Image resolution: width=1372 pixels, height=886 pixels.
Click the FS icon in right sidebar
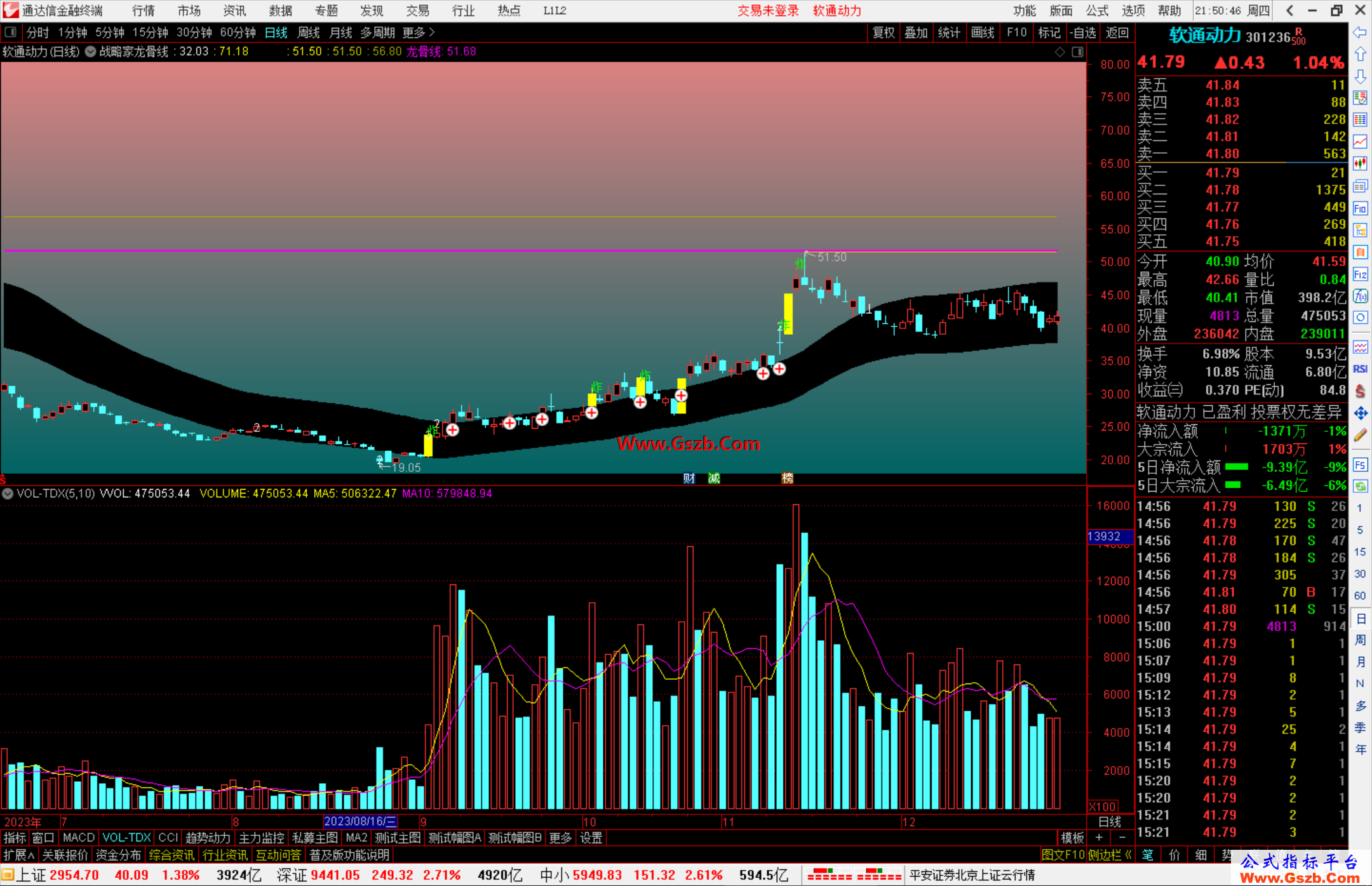click(1360, 465)
